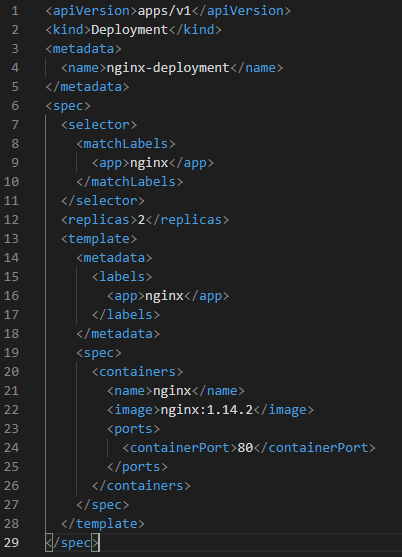Click line number 29 in the gutter
The height and width of the screenshot is (557, 402).
pyautogui.click(x=11, y=543)
